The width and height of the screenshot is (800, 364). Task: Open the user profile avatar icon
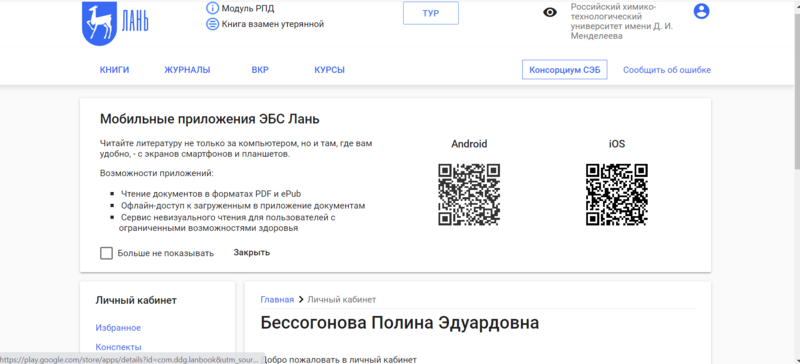coord(702,11)
